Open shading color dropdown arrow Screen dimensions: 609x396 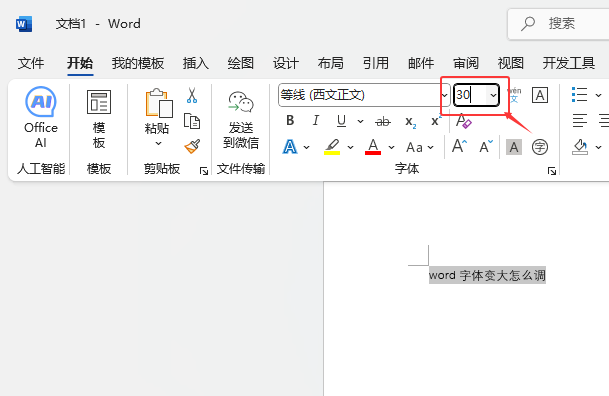click(599, 148)
